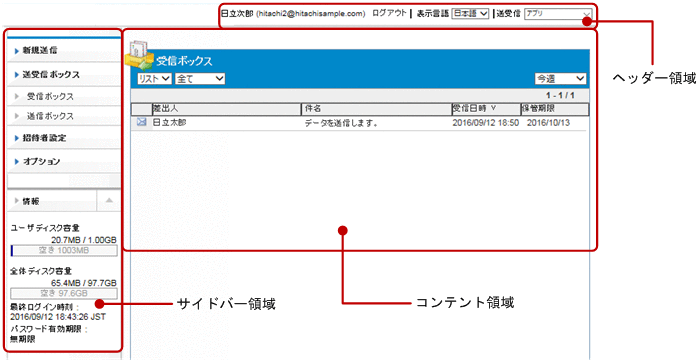
Task: Click received date 2016/09/12 18:50
Action: (486, 123)
